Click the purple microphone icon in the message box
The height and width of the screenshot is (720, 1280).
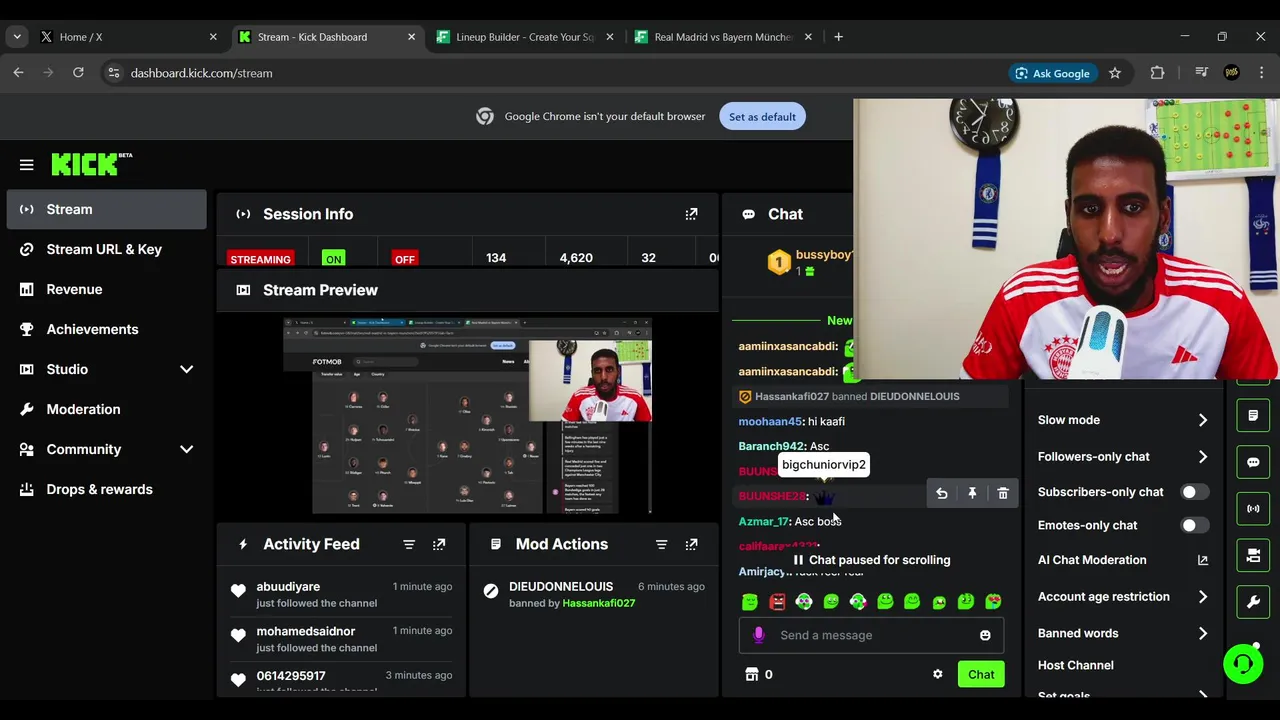click(759, 635)
